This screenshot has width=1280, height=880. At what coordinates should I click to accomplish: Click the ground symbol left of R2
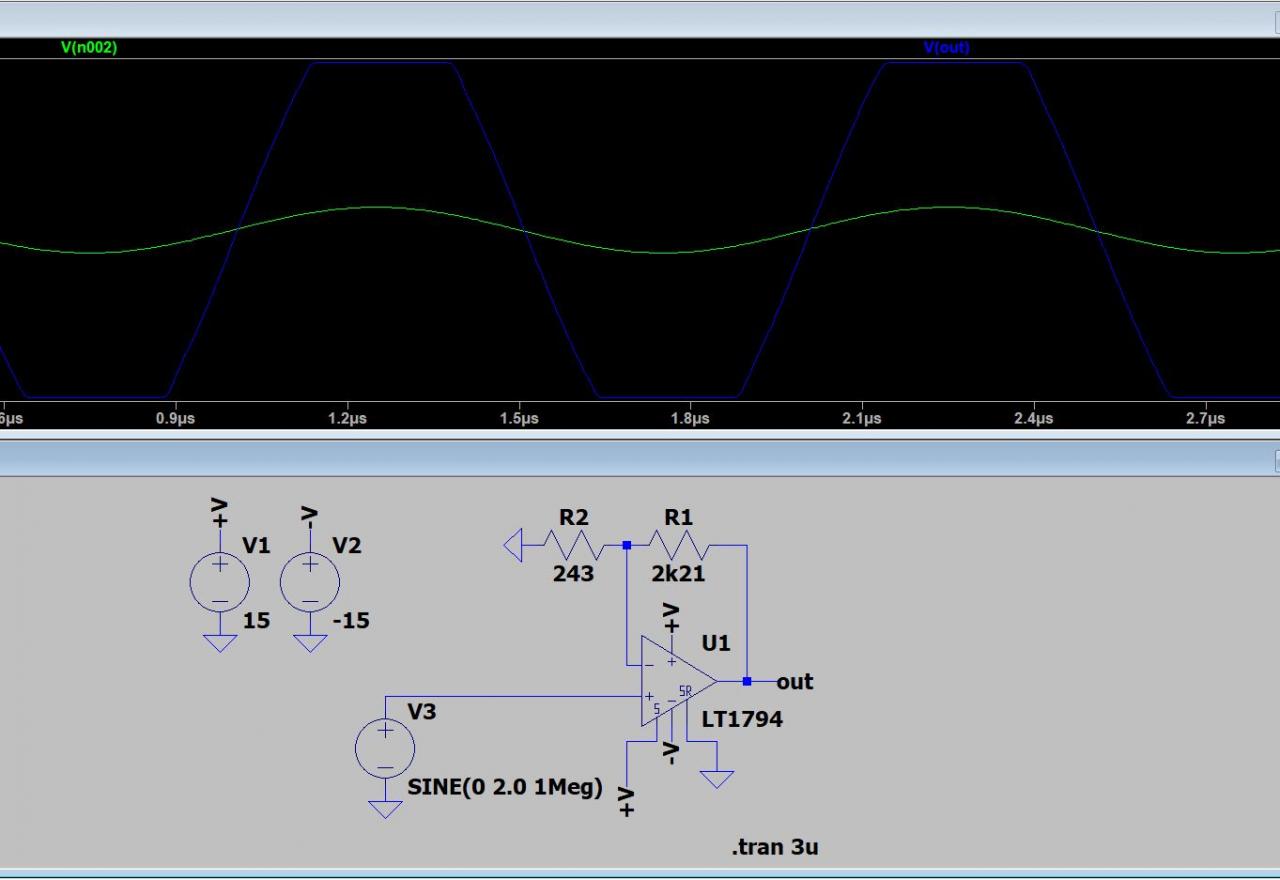(x=513, y=545)
